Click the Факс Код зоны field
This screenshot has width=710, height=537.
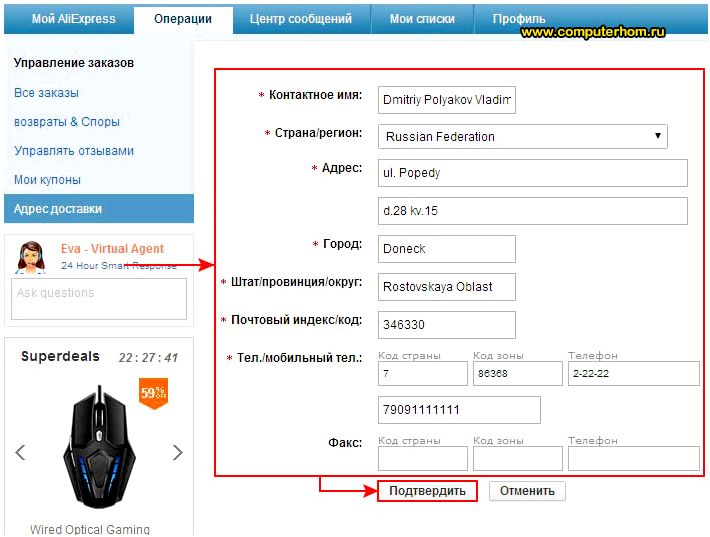[518, 459]
